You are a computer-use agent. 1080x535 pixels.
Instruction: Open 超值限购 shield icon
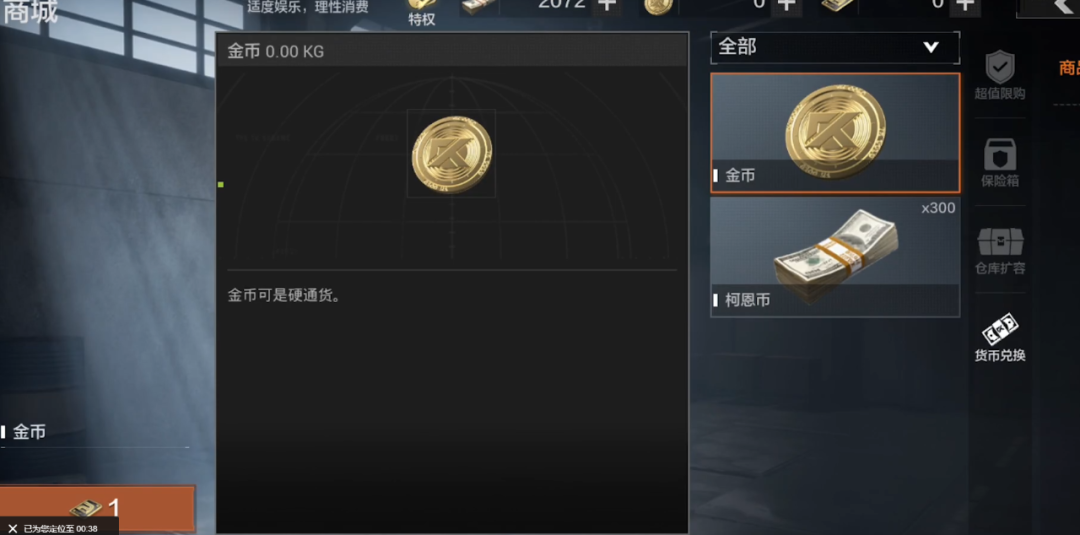click(x=999, y=76)
